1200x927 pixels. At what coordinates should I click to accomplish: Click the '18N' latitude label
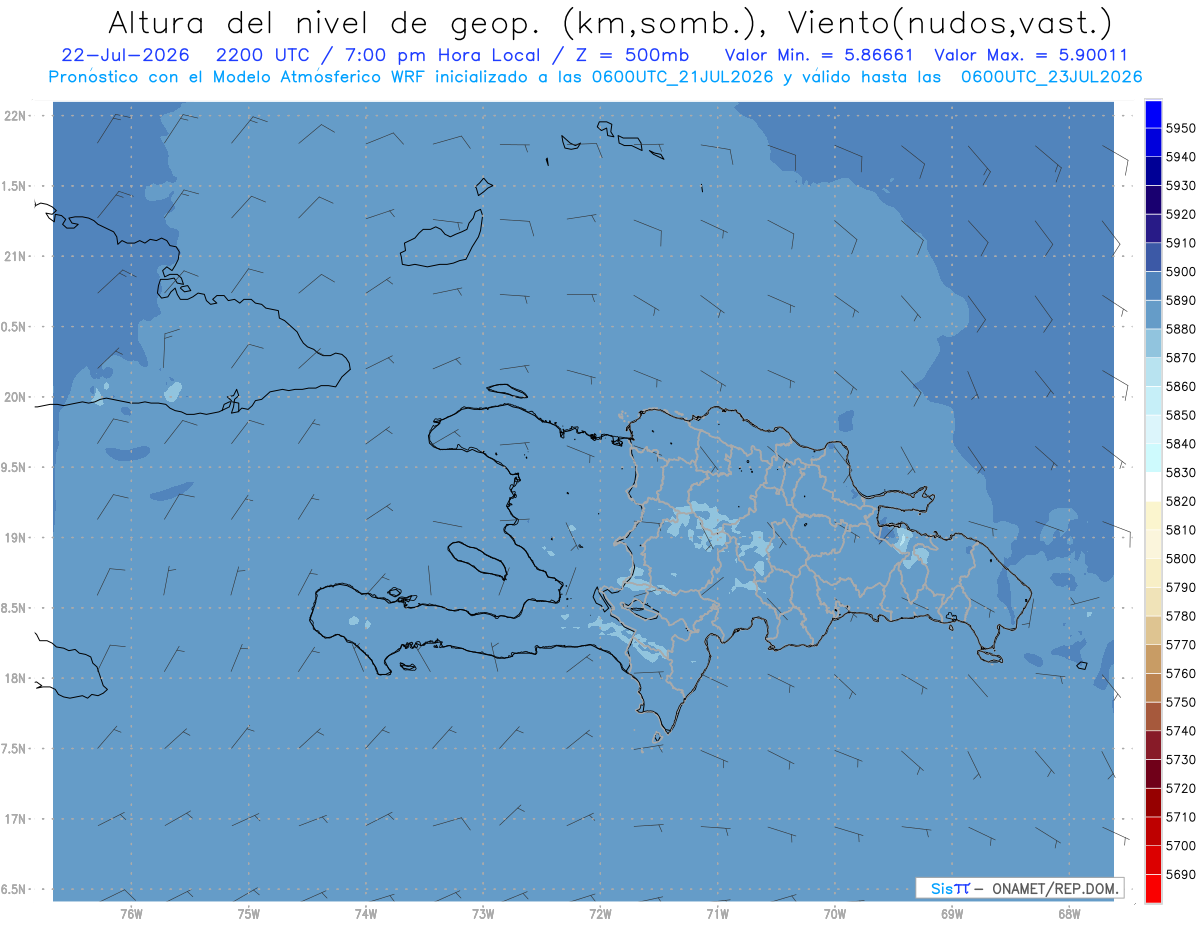(x=16, y=678)
